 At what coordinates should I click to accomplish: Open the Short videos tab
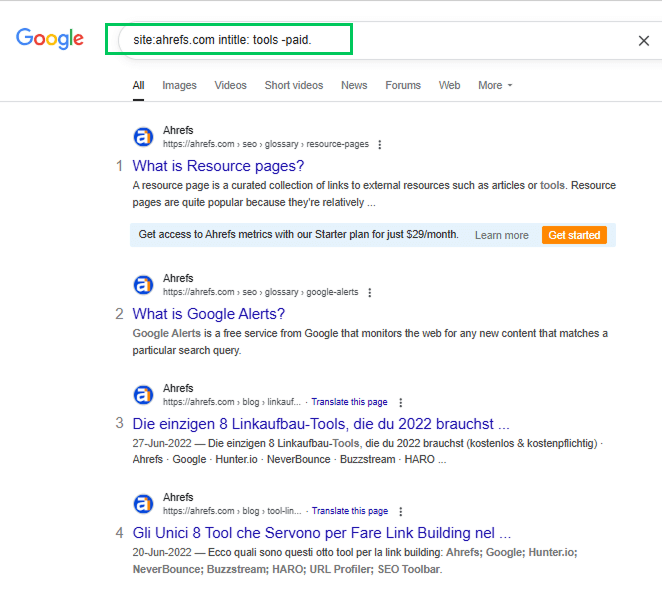click(294, 85)
